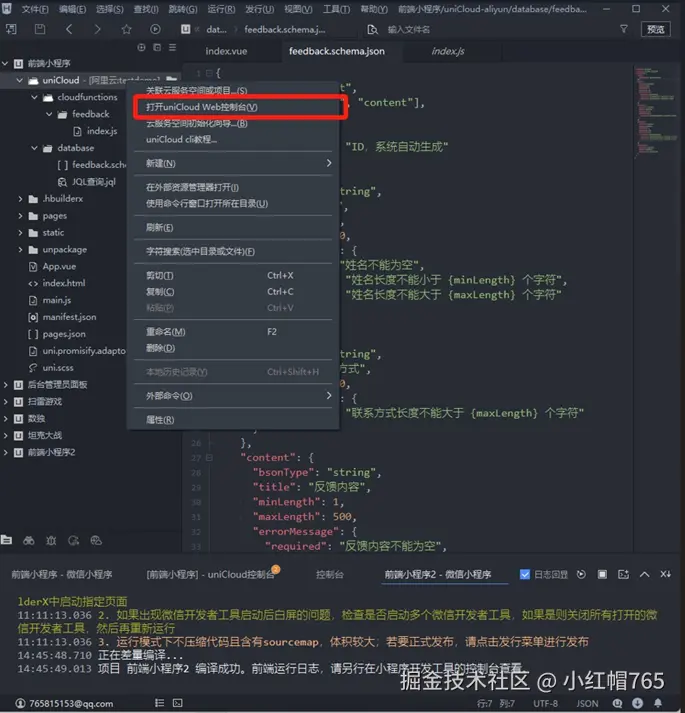The width and height of the screenshot is (685, 713).
Task: Select the JSON language mode in status bar
Action: coord(587,703)
